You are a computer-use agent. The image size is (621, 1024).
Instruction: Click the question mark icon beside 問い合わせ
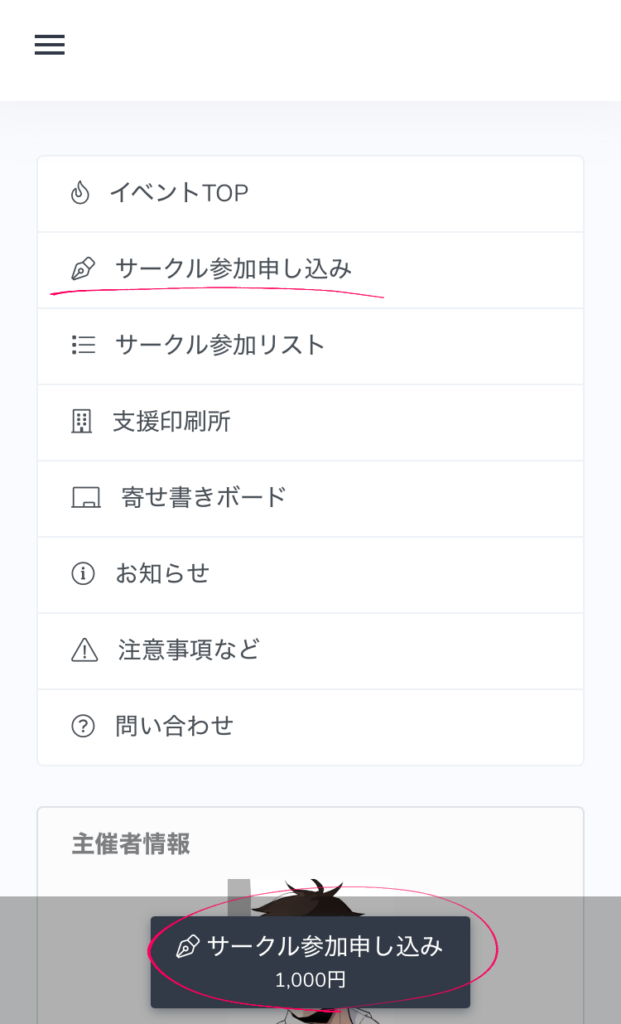[x=83, y=726]
